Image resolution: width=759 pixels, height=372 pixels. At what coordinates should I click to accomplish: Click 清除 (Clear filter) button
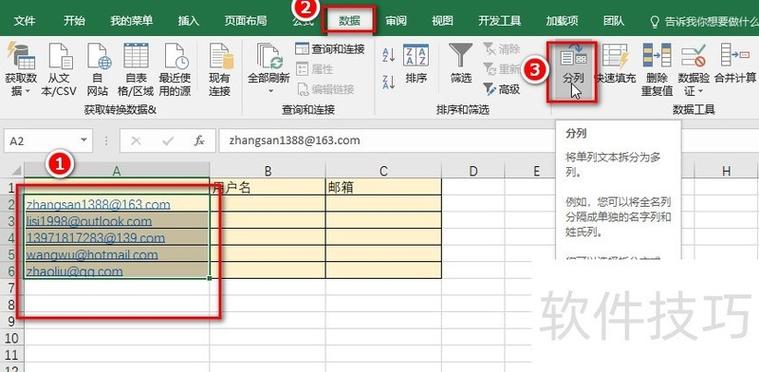(501, 49)
